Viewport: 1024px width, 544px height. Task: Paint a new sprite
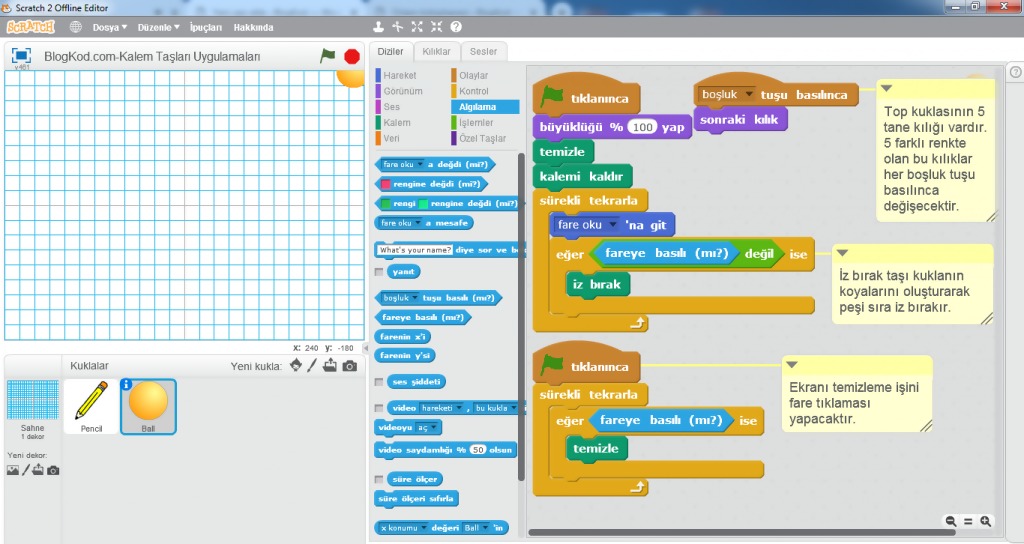(x=312, y=365)
